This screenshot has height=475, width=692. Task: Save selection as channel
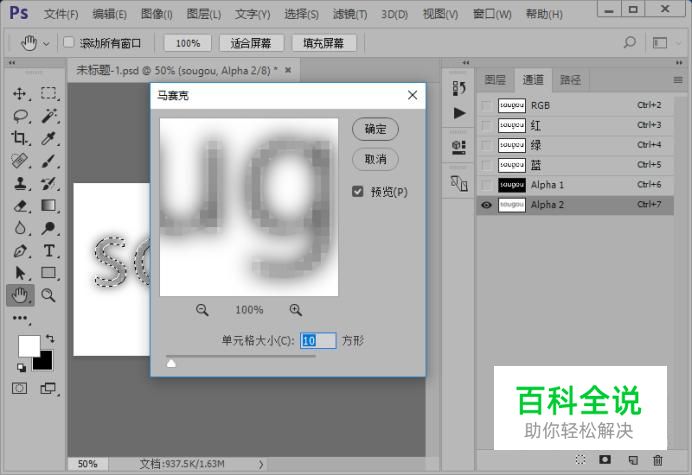tap(605, 460)
